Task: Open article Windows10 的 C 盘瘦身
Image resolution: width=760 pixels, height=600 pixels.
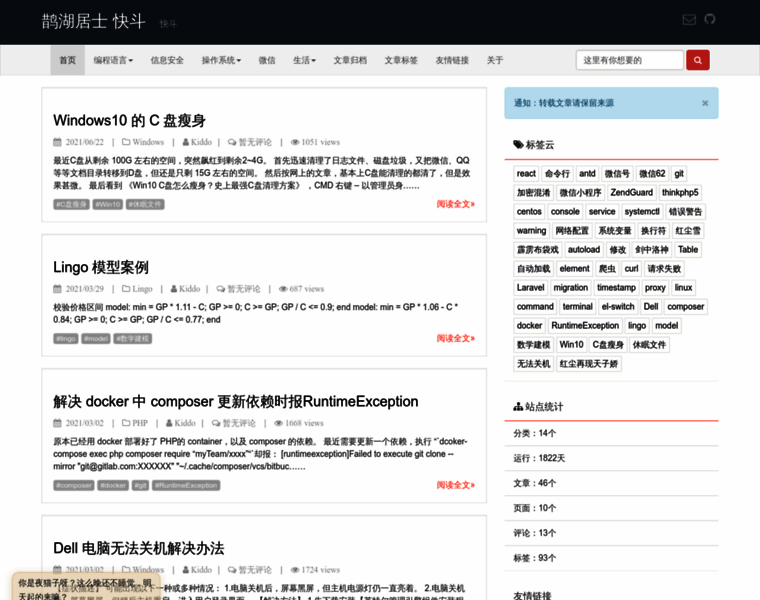Action: [129, 120]
